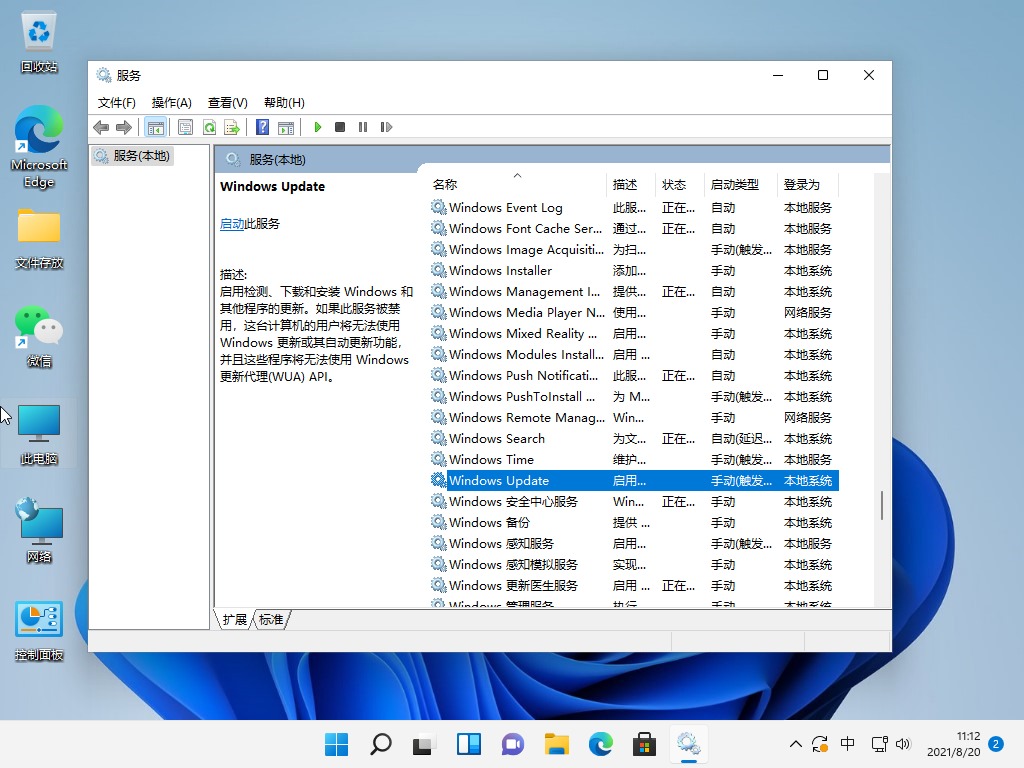Screen dimensions: 1024x768
Task: Click the Back arrow in toolbar
Action: pyautogui.click(x=101, y=127)
